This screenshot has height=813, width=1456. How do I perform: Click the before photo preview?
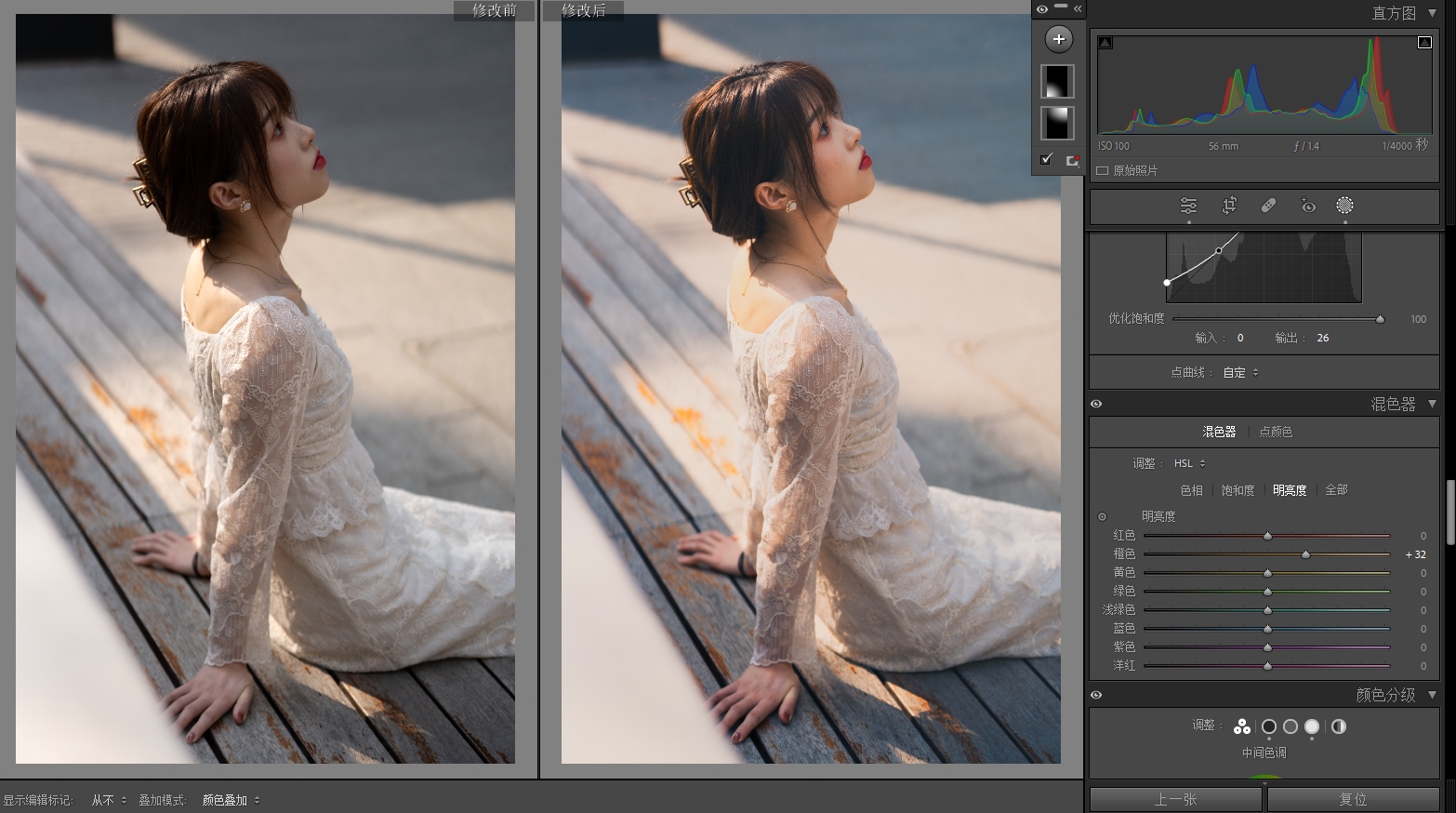coord(265,389)
